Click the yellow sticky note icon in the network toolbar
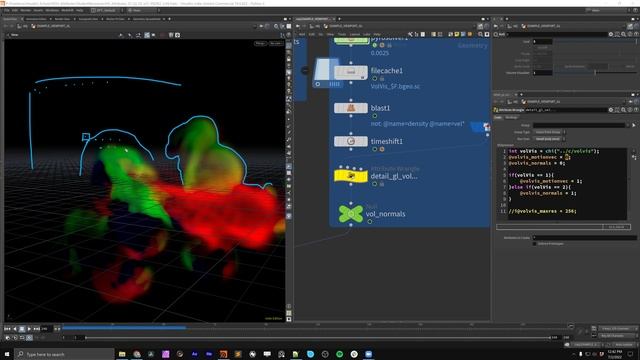640x360 pixels. 457,34
